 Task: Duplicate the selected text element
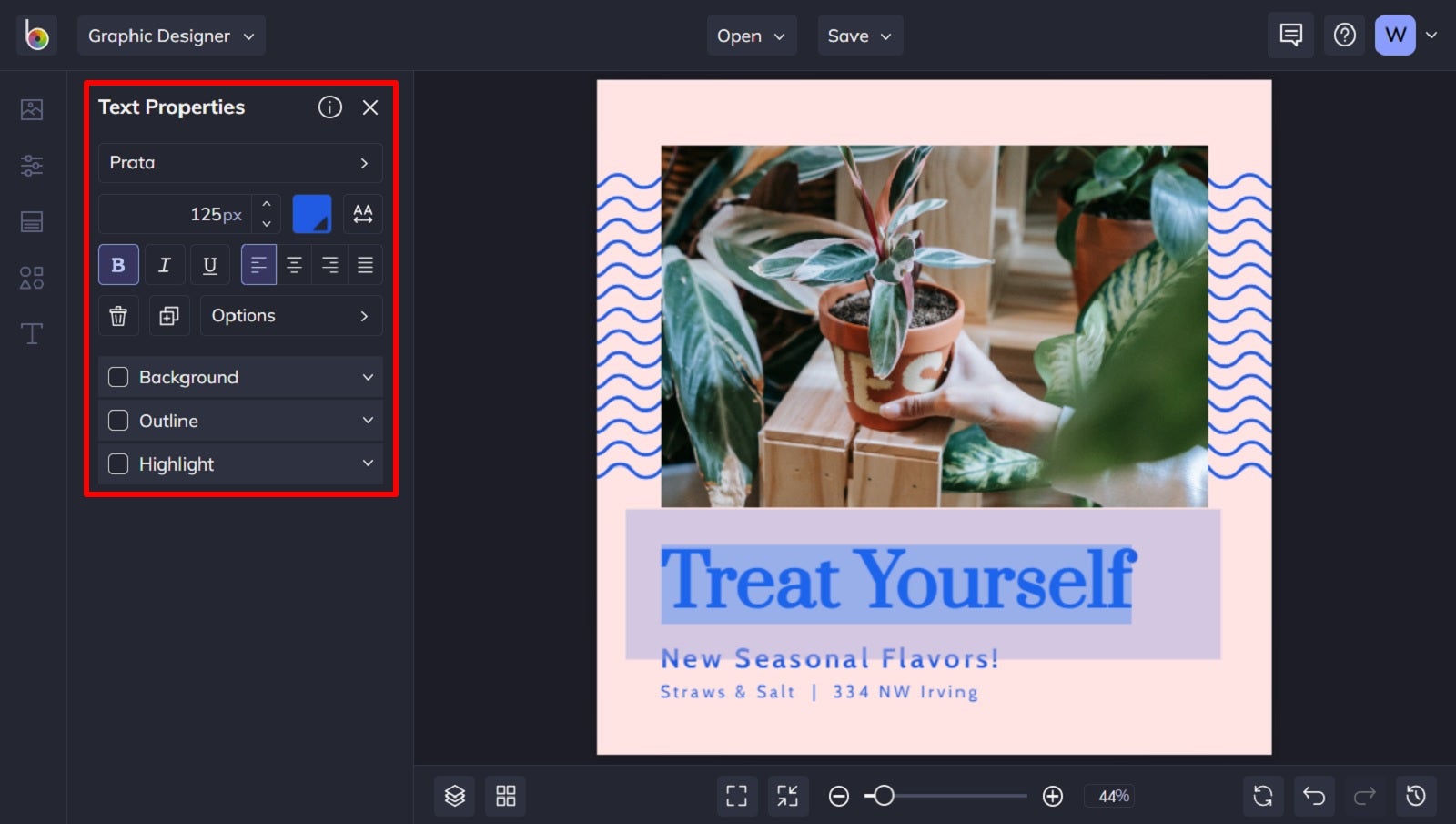pyautogui.click(x=168, y=315)
